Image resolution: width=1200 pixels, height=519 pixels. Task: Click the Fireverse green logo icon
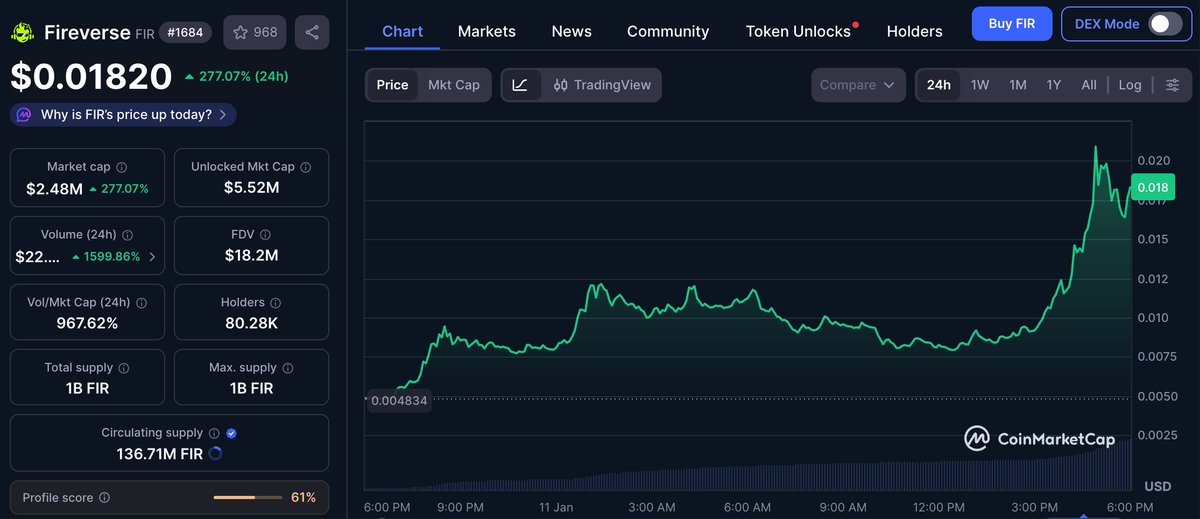23,33
